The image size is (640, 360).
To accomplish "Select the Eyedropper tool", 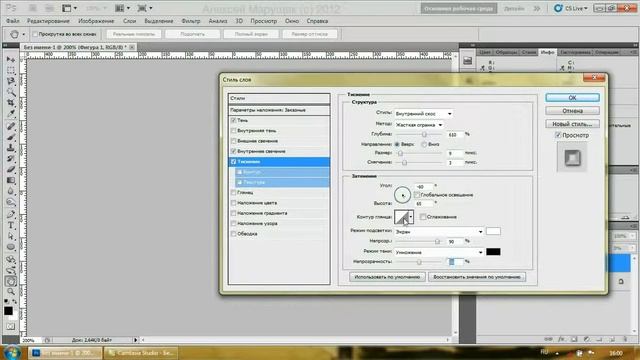I will pos(11,113).
